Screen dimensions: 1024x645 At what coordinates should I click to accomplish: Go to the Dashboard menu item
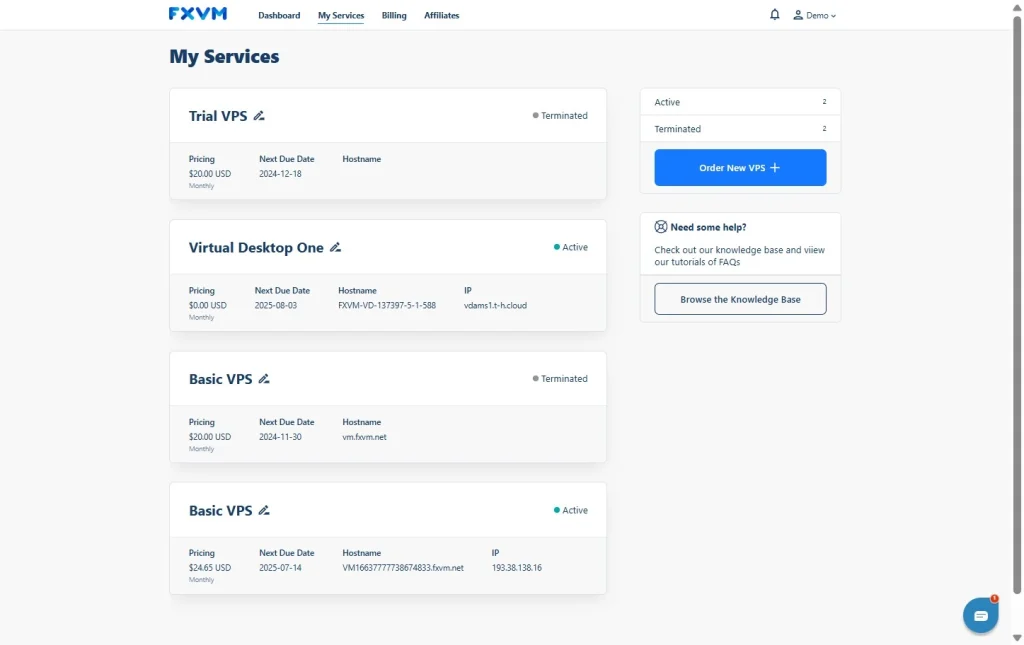click(279, 15)
